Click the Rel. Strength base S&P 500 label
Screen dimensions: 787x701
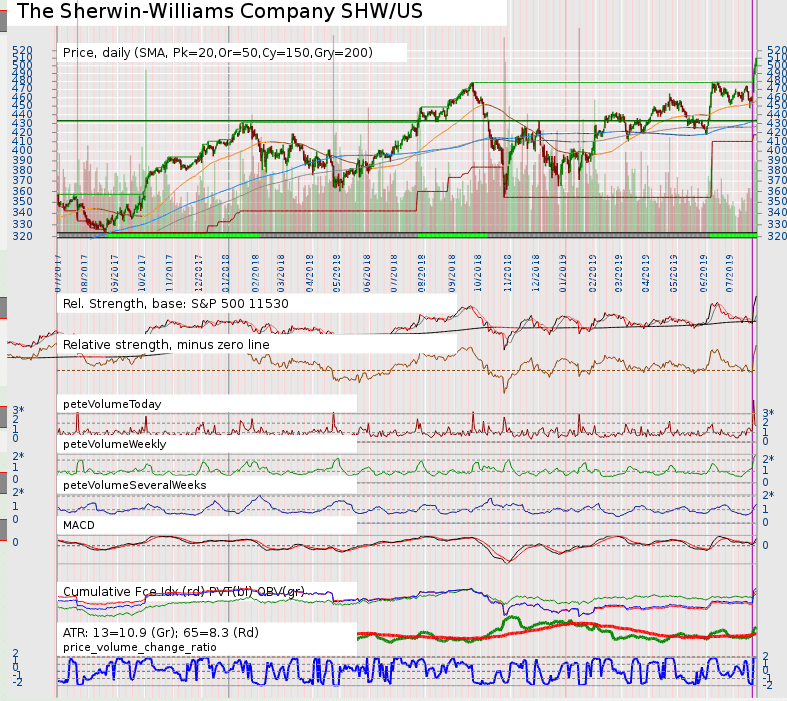(176, 304)
